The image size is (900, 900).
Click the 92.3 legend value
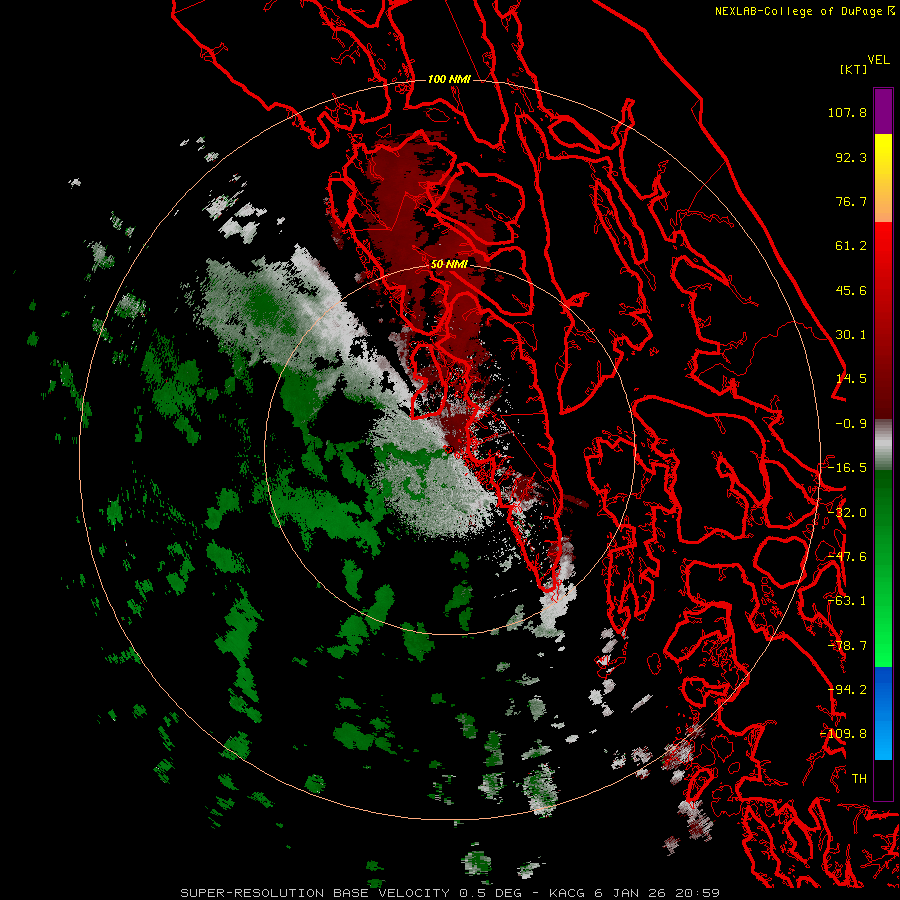(851, 157)
